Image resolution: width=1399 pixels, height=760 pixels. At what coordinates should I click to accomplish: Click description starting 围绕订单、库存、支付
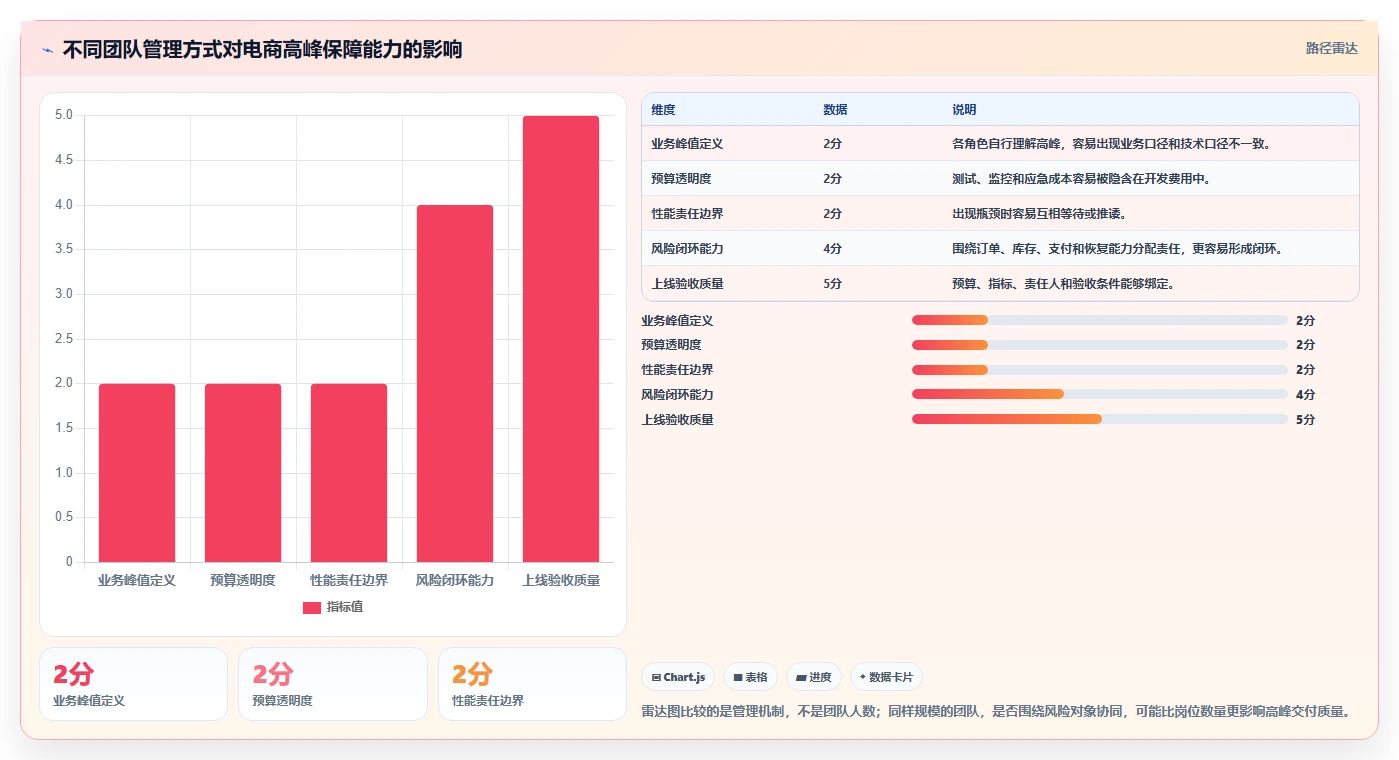point(1118,249)
